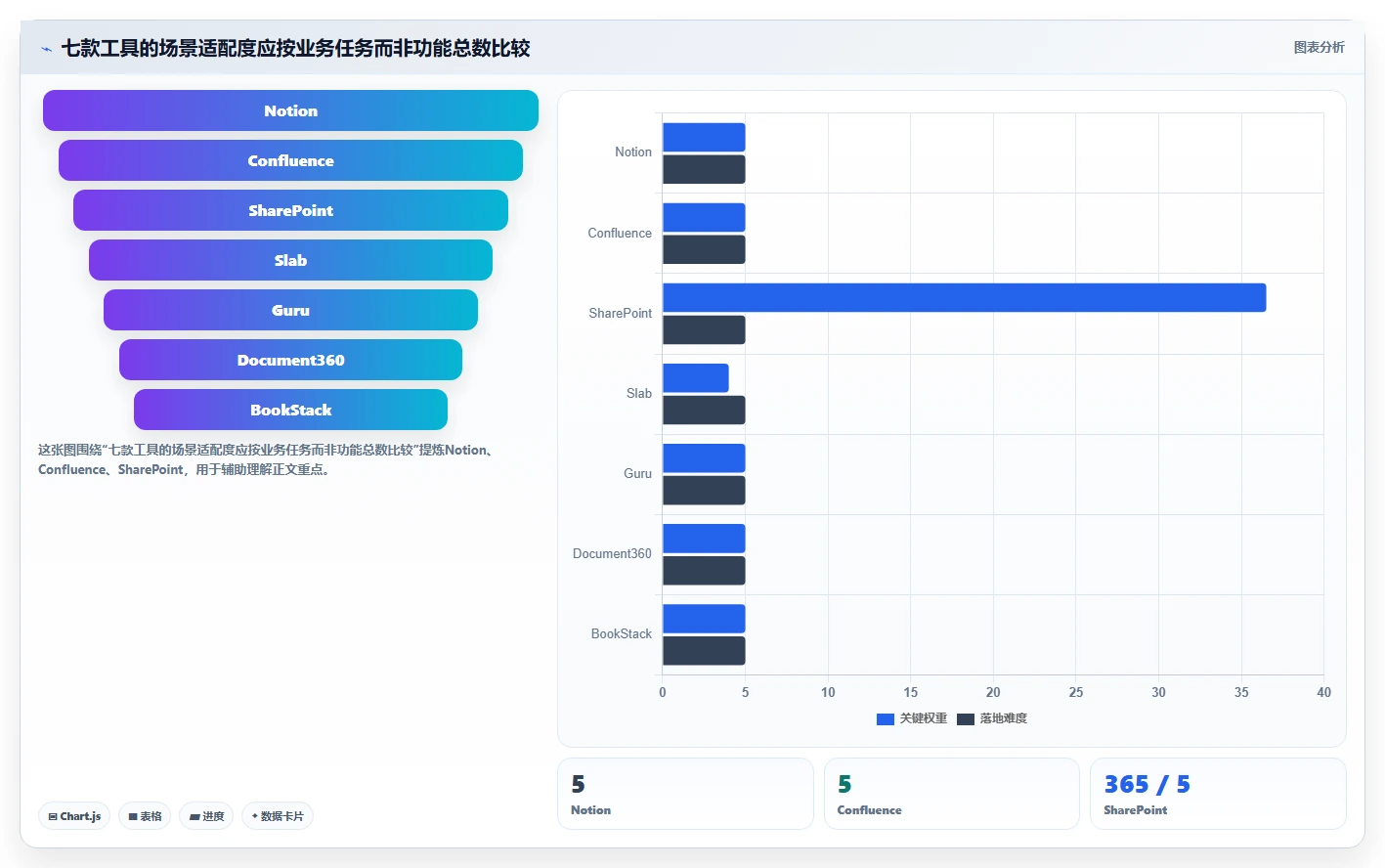Click the Confluence y-axis label
Viewport: 1385px width, 868px height.
(x=620, y=233)
